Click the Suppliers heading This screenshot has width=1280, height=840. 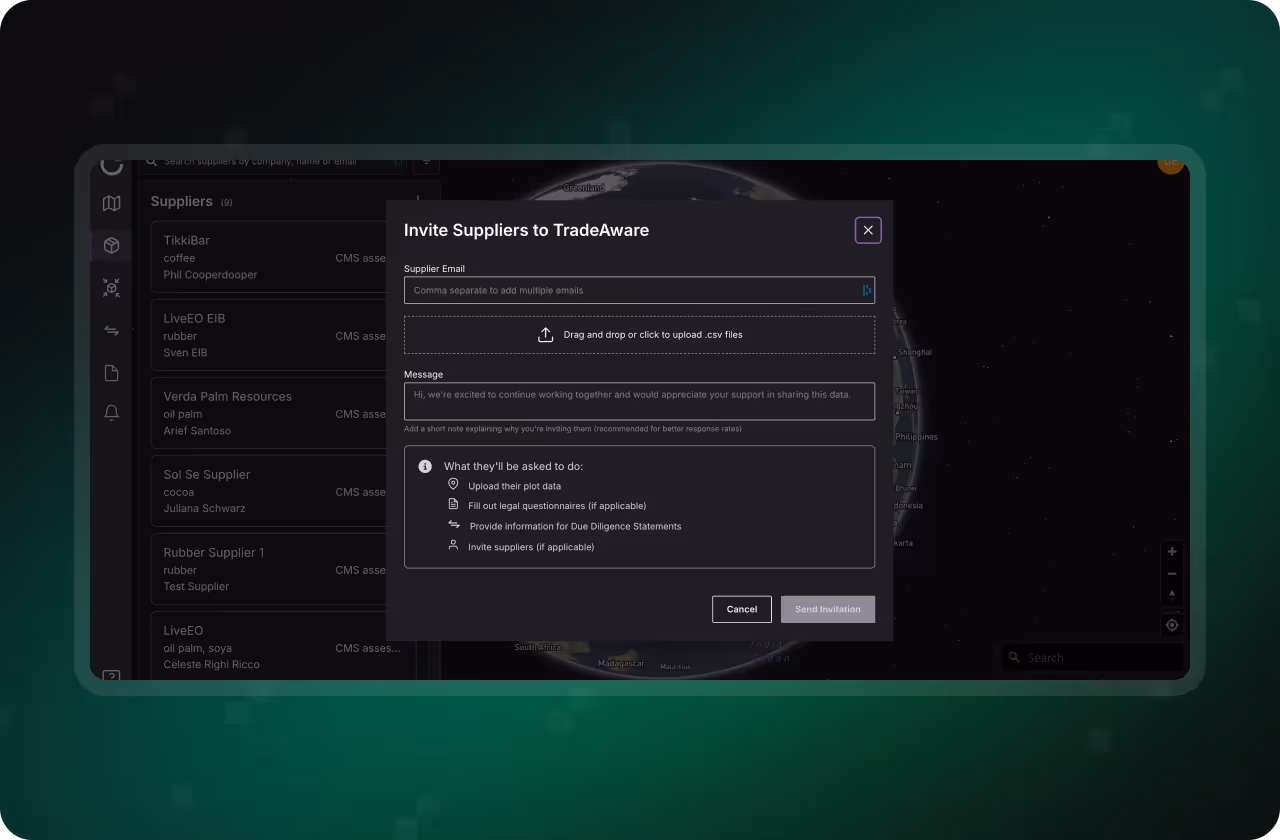click(181, 201)
